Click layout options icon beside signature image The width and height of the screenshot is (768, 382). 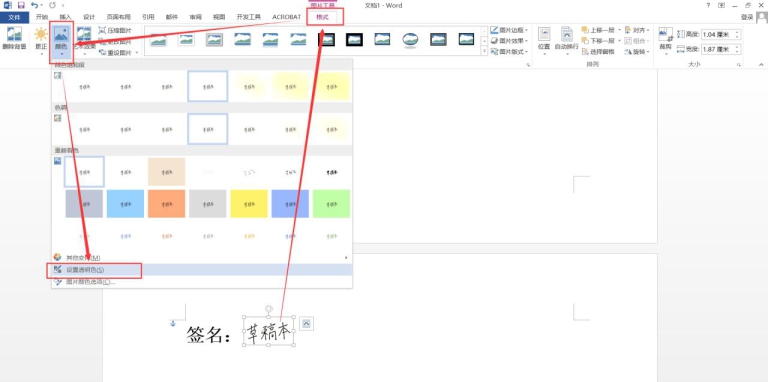tap(307, 323)
